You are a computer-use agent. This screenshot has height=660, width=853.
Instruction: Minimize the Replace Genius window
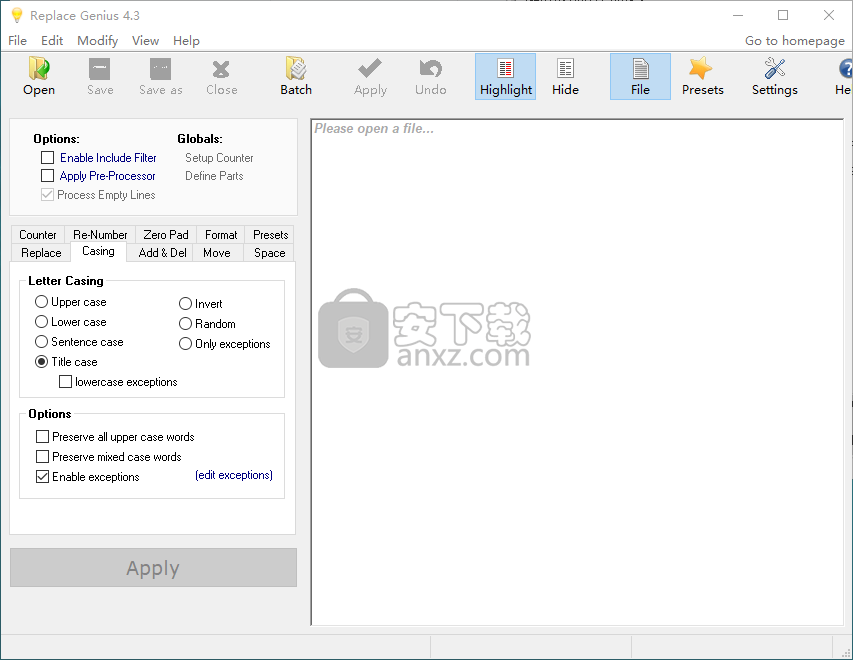(x=738, y=15)
